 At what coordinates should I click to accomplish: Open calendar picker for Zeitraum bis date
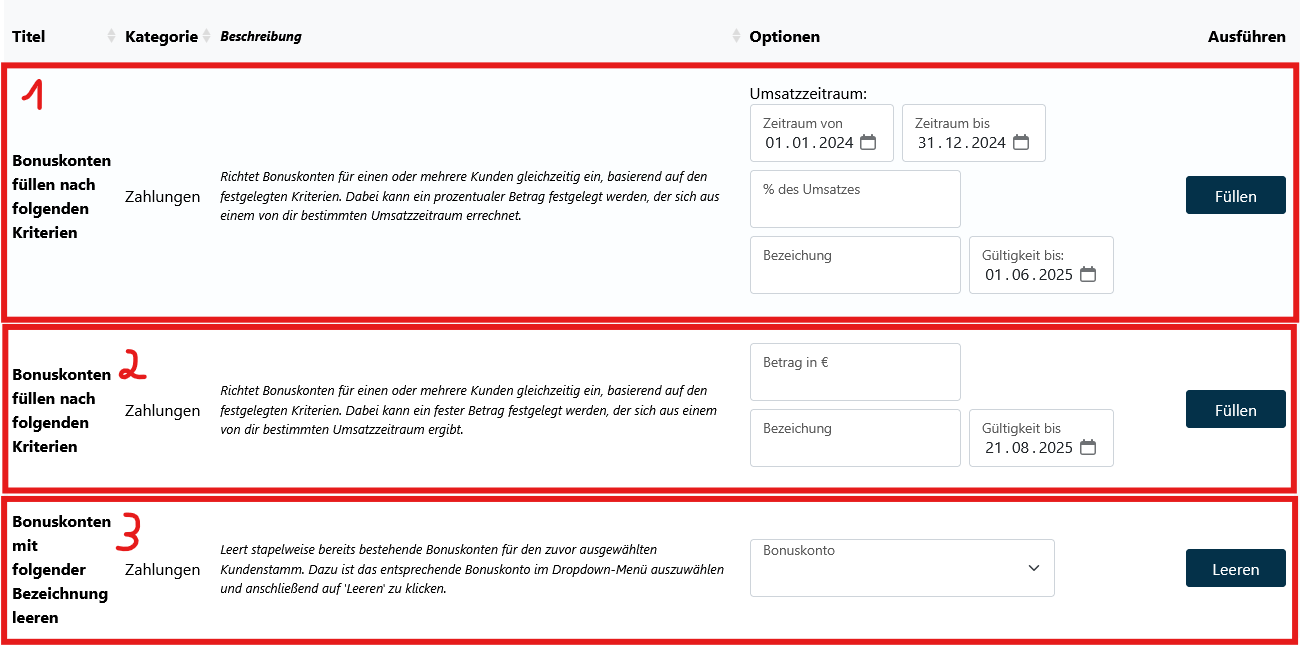coord(1020,143)
